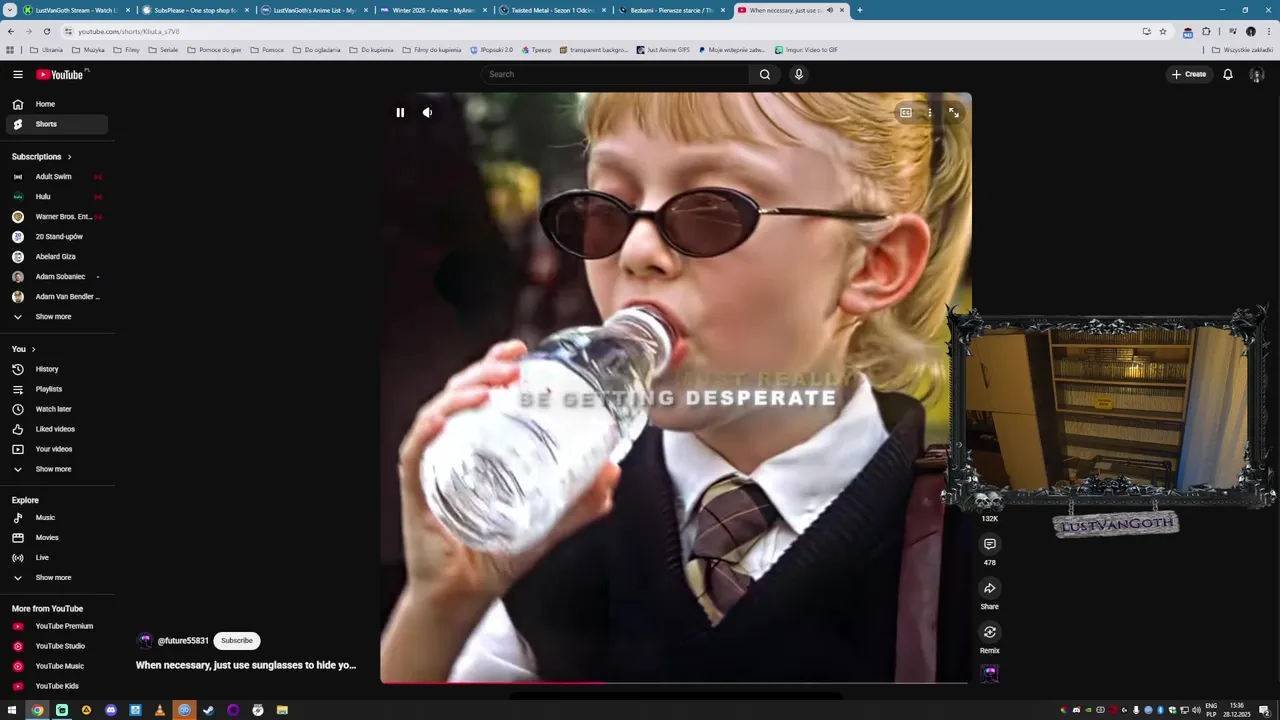Switch to the Twisted Metal tab
1280x720 pixels.
pyautogui.click(x=552, y=10)
